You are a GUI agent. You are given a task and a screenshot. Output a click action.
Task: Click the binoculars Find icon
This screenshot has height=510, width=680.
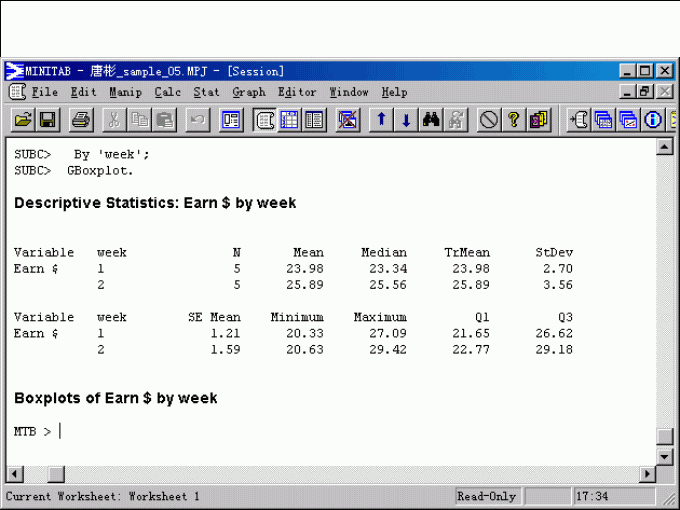pos(431,120)
